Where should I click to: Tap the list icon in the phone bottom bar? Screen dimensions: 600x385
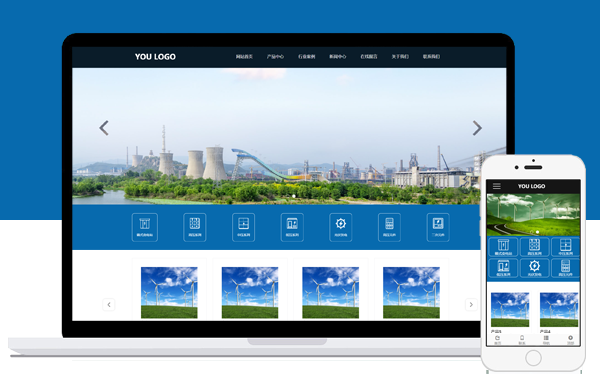(546, 339)
